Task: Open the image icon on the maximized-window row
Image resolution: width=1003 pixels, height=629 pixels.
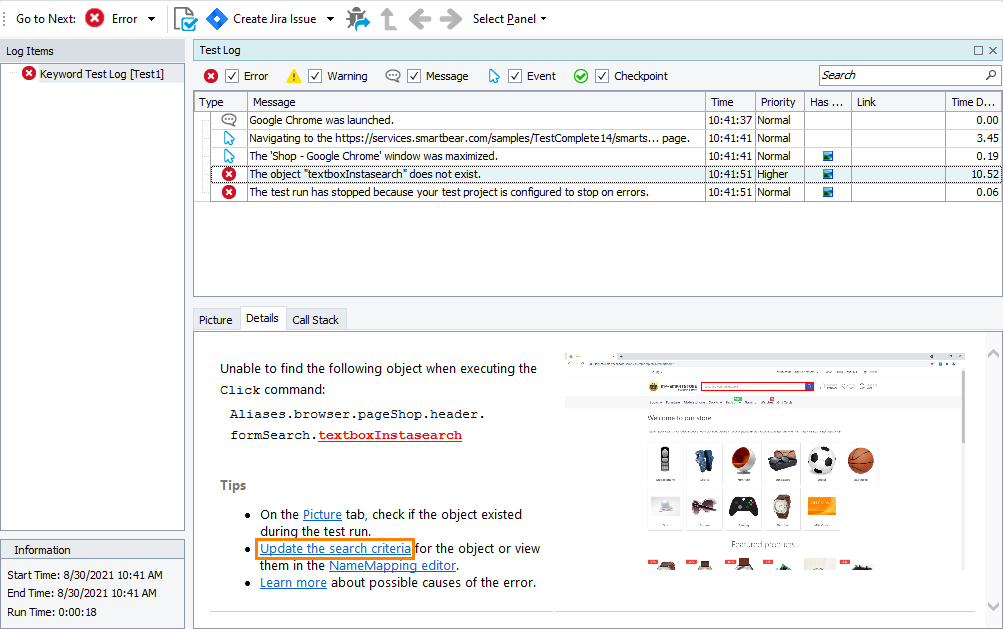Action: [827, 156]
